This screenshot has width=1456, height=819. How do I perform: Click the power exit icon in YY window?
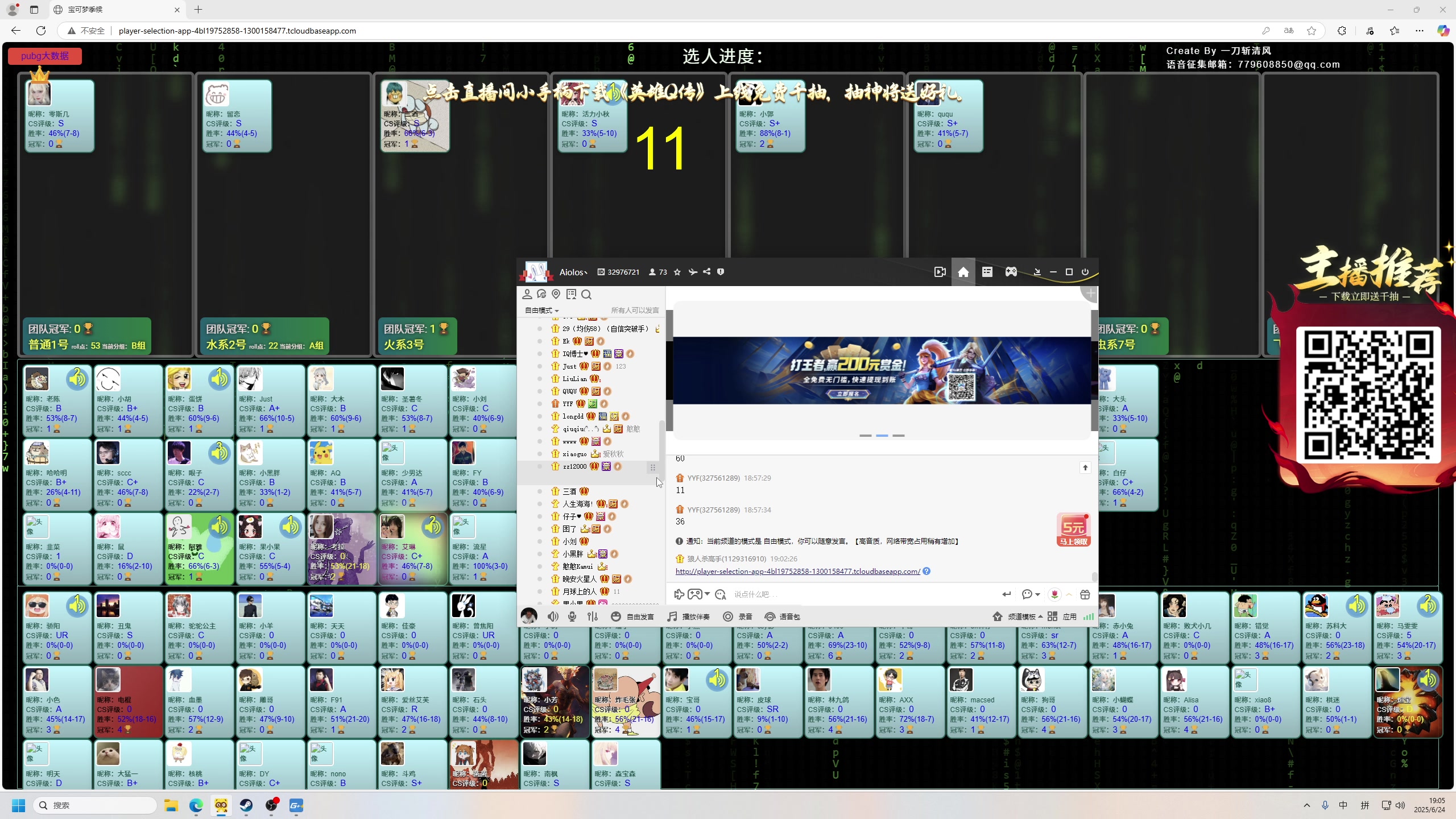(1085, 272)
